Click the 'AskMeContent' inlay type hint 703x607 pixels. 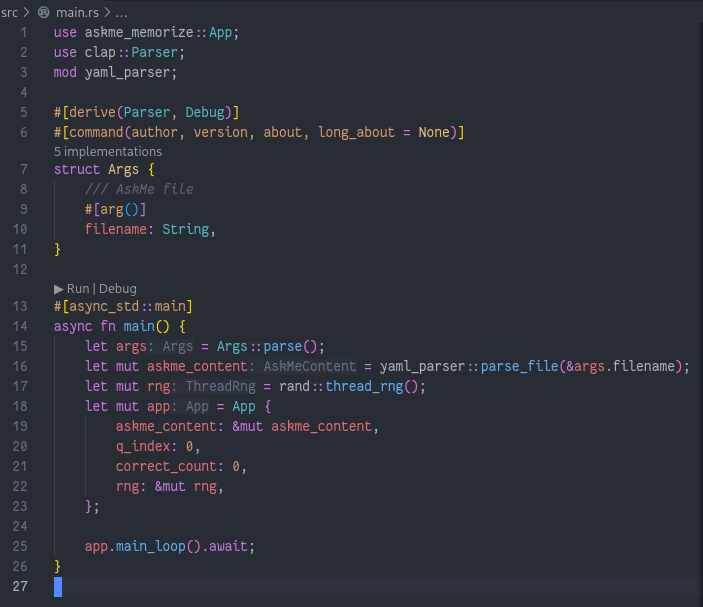pos(309,367)
